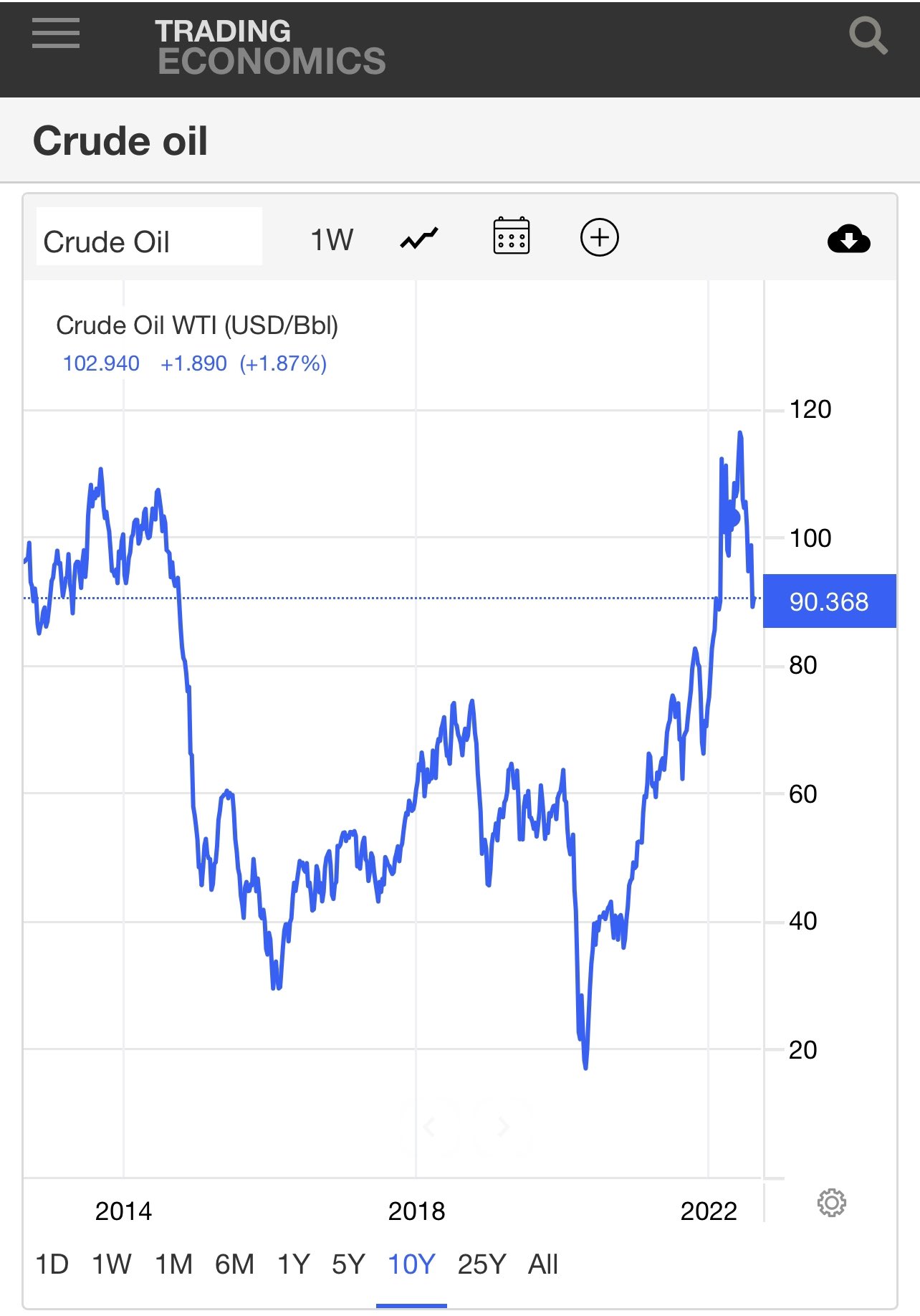Click the search magnifier icon
The image size is (920, 1316).
pyautogui.click(x=868, y=36)
